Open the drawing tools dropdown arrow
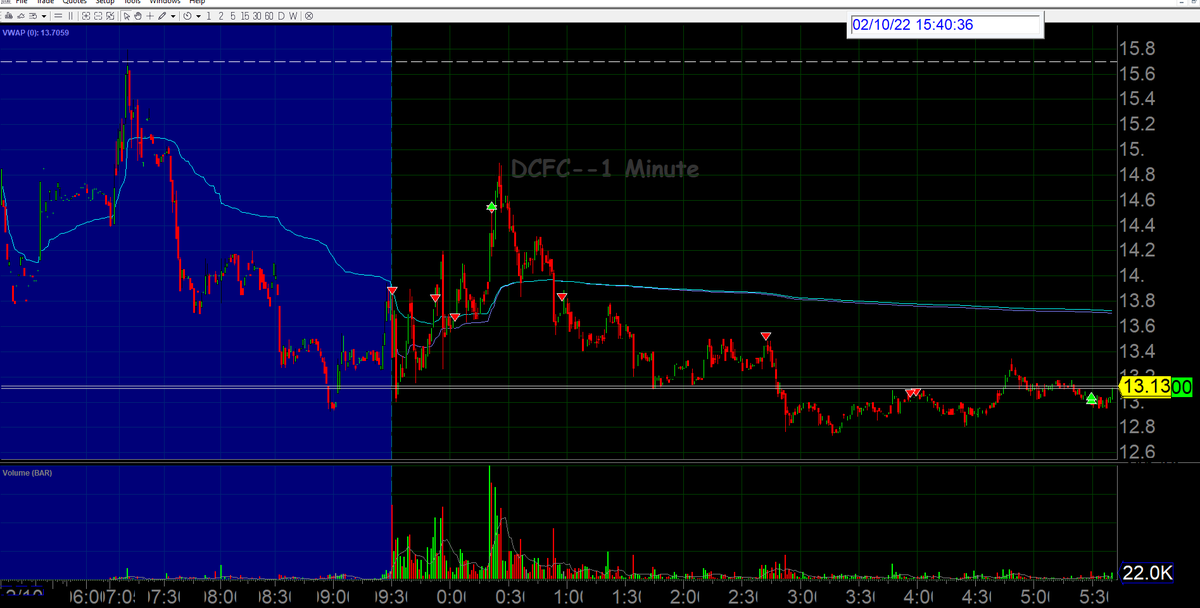The height and width of the screenshot is (608, 1200). point(173,16)
